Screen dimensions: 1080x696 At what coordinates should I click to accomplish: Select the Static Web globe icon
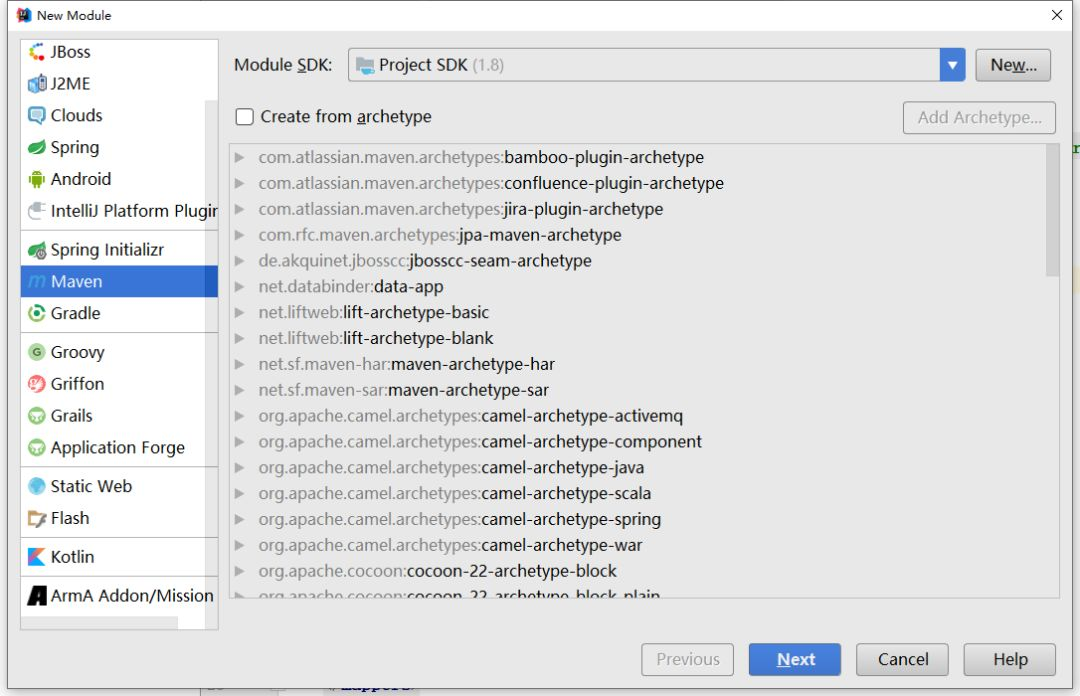pos(37,486)
